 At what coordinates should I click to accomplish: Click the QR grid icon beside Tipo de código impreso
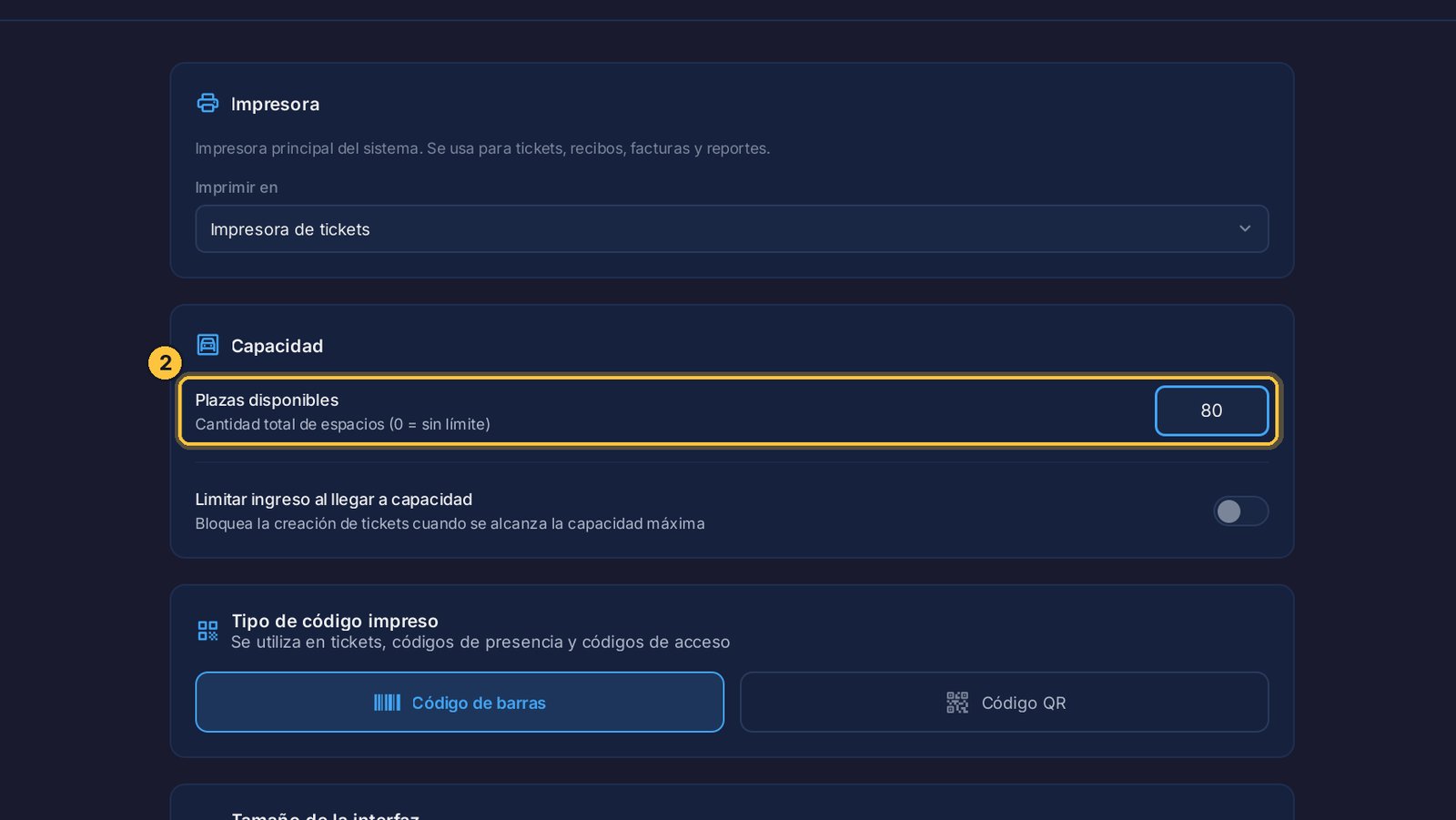coord(207,631)
